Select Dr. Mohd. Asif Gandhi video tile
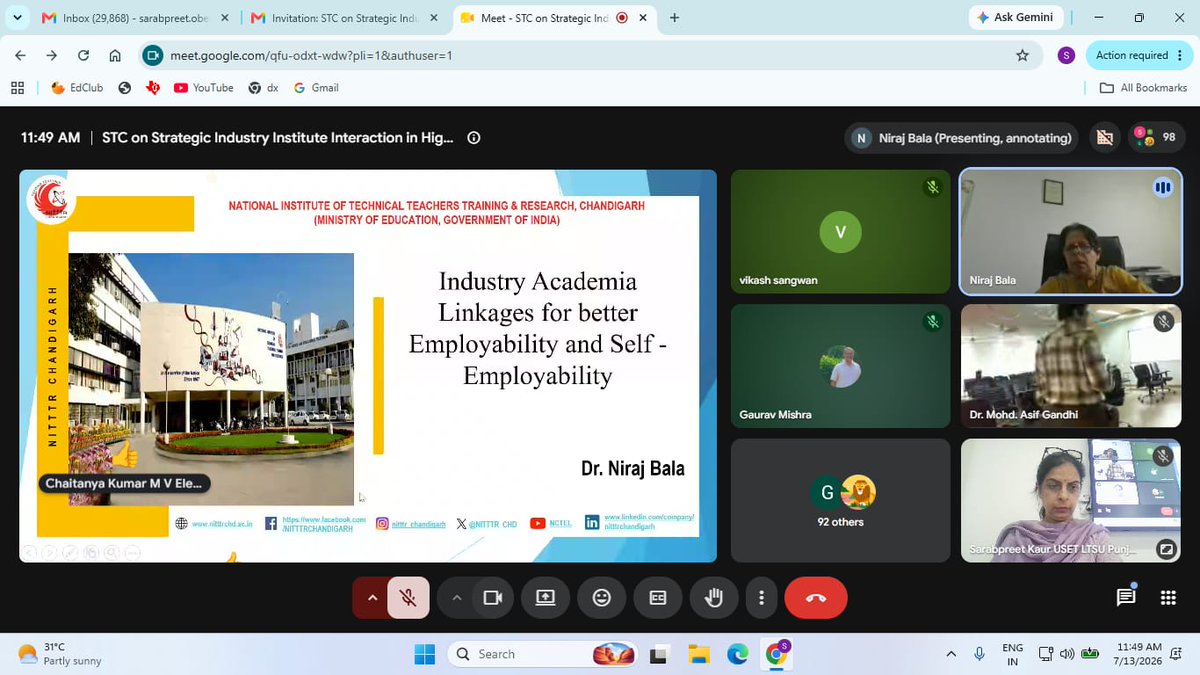 (1070, 366)
